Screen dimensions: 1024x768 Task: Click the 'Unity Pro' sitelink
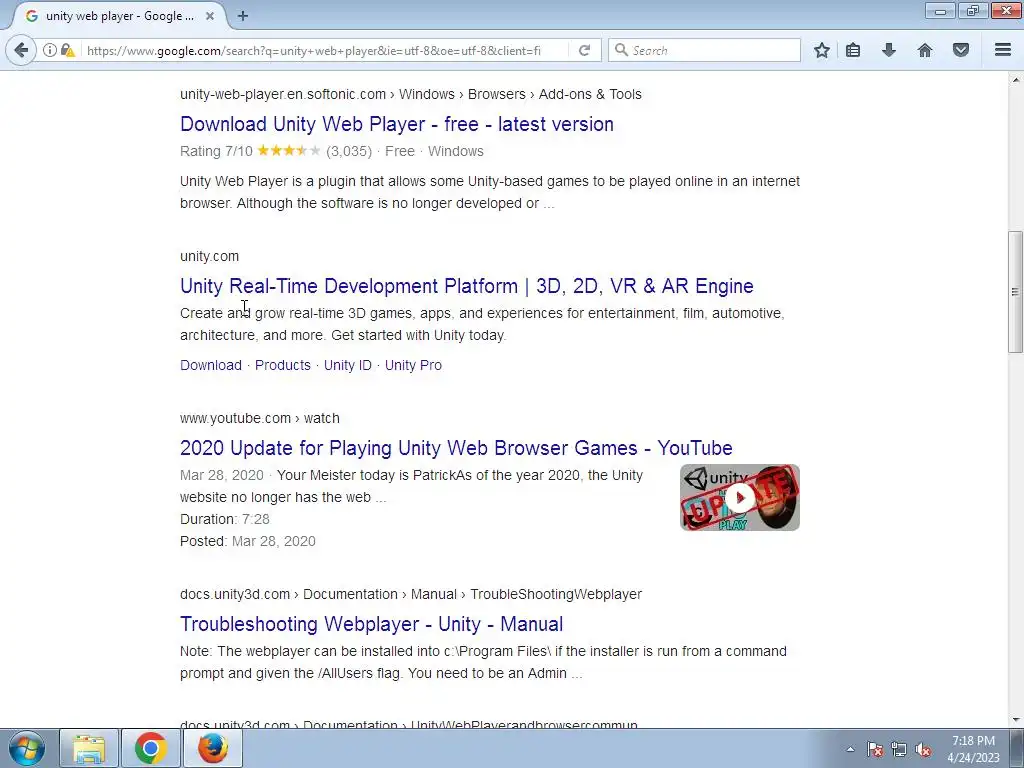413,365
